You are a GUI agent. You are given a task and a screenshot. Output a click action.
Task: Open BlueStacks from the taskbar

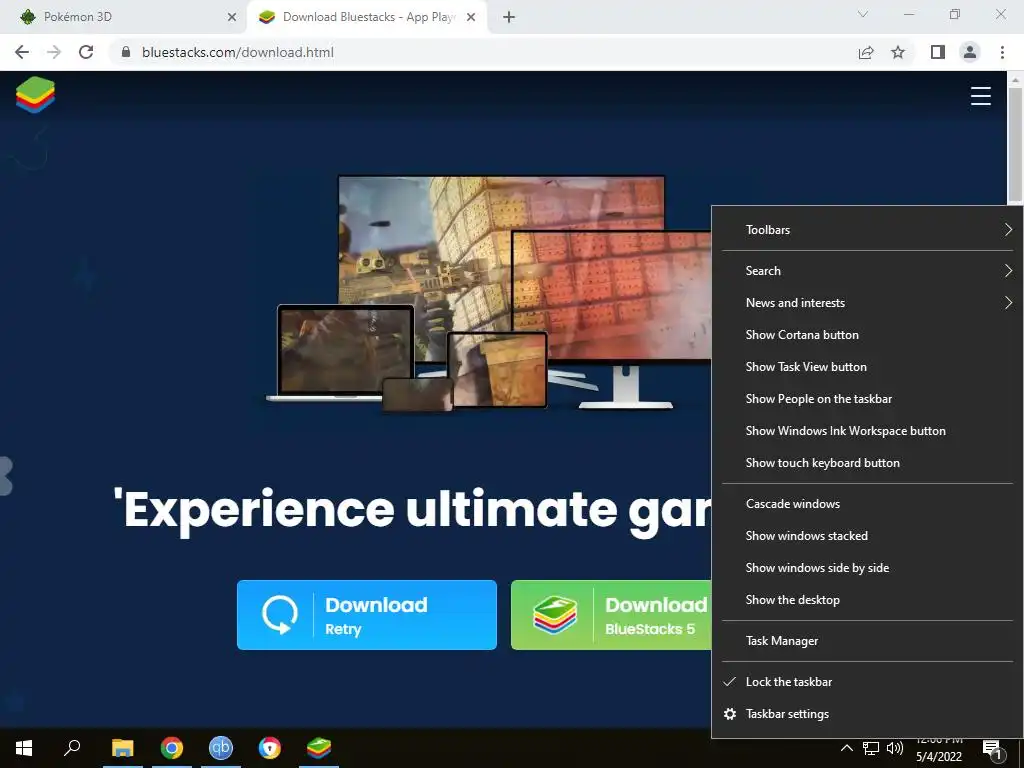(319, 748)
